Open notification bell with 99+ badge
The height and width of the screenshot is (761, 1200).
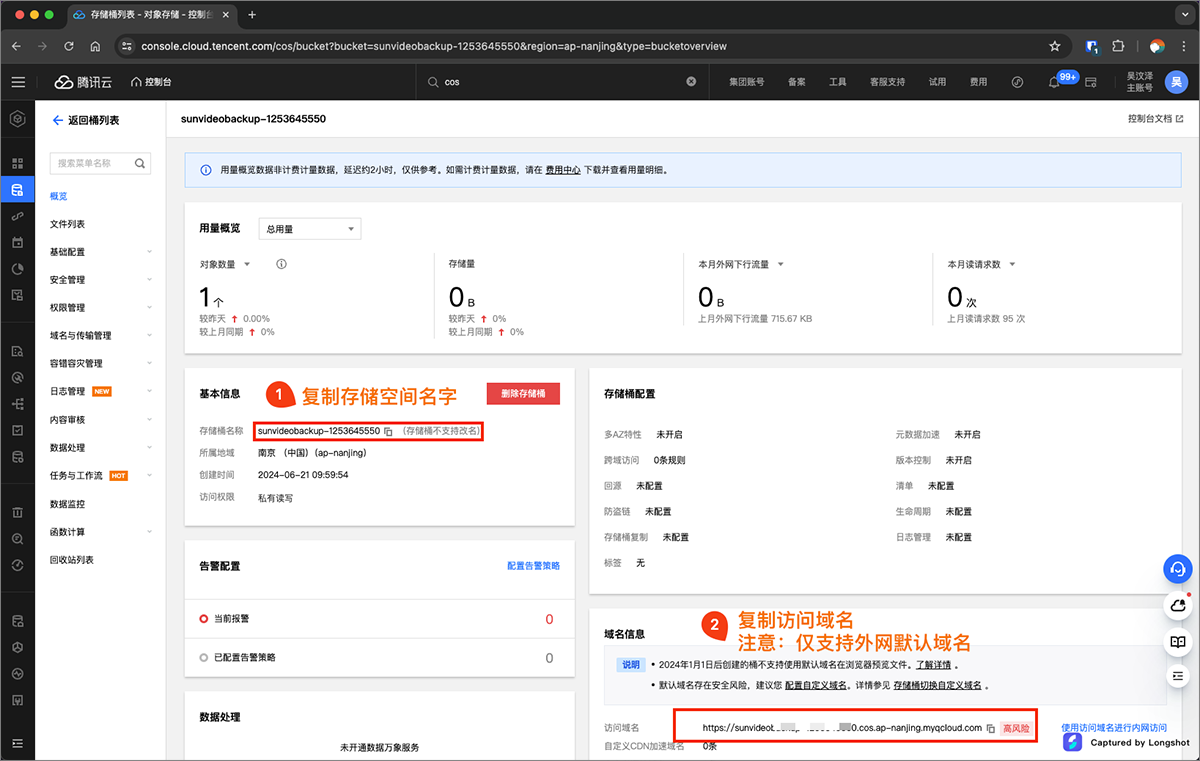coord(1054,82)
